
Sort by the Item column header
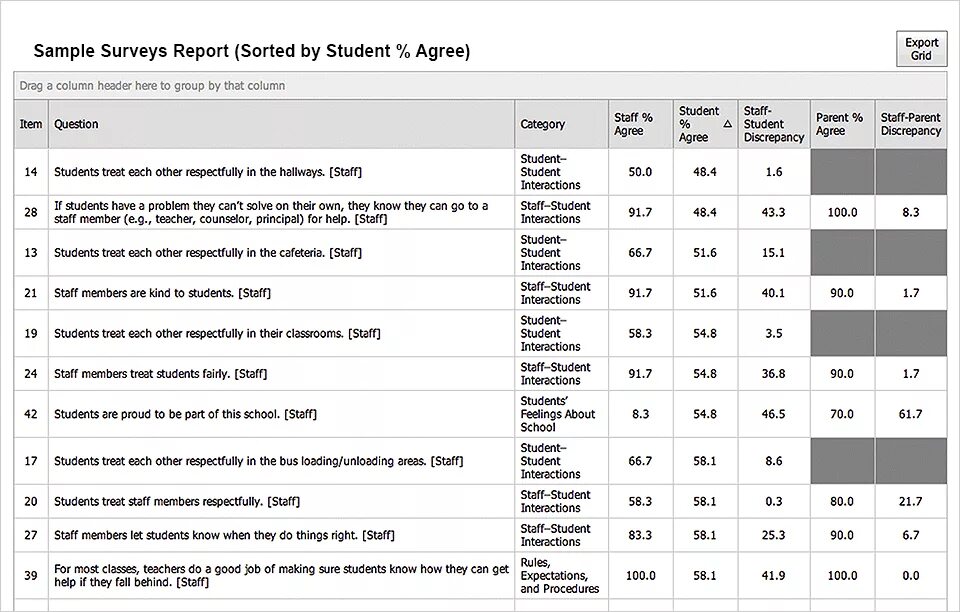(x=31, y=124)
